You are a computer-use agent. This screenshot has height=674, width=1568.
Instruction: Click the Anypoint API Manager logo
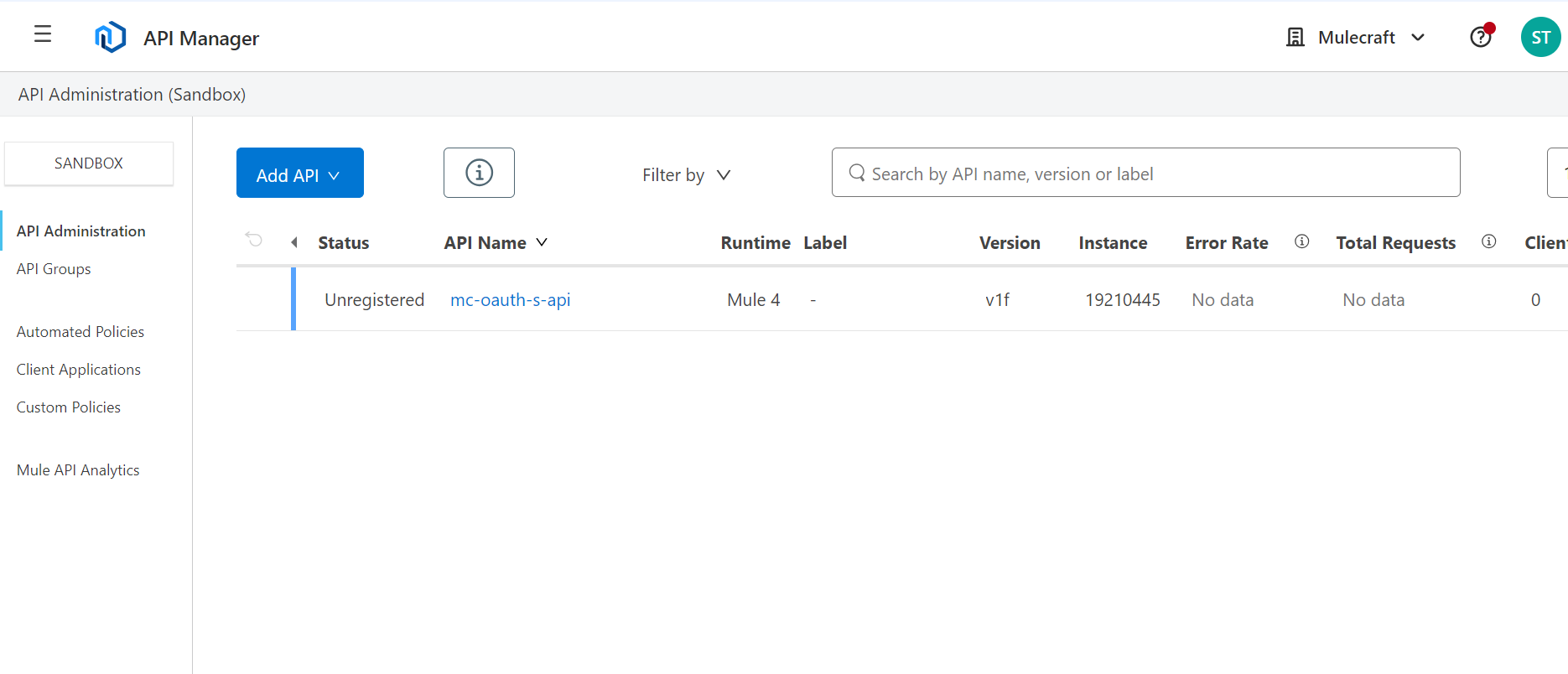tap(111, 38)
